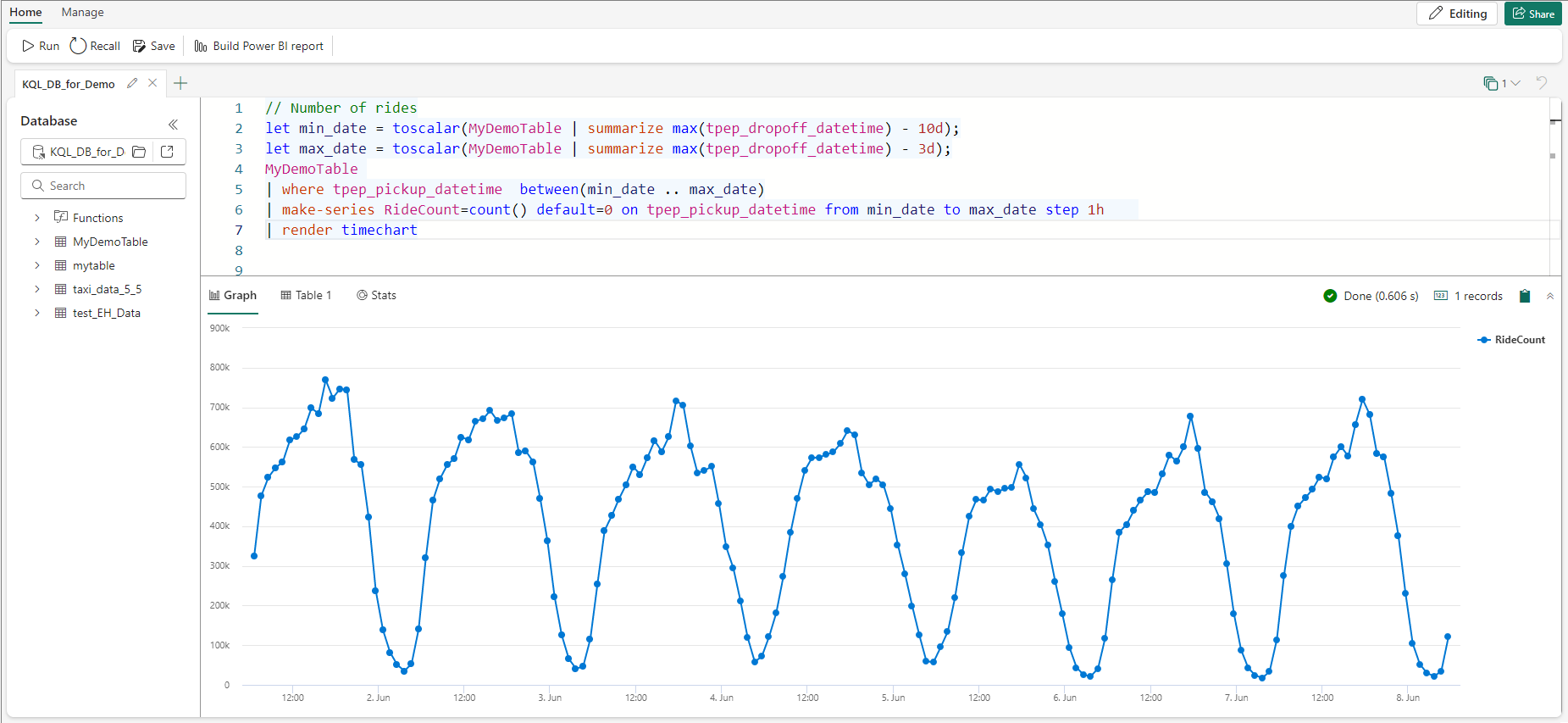Click the 2. Jun axis label
1568x723 pixels.
[x=378, y=698]
